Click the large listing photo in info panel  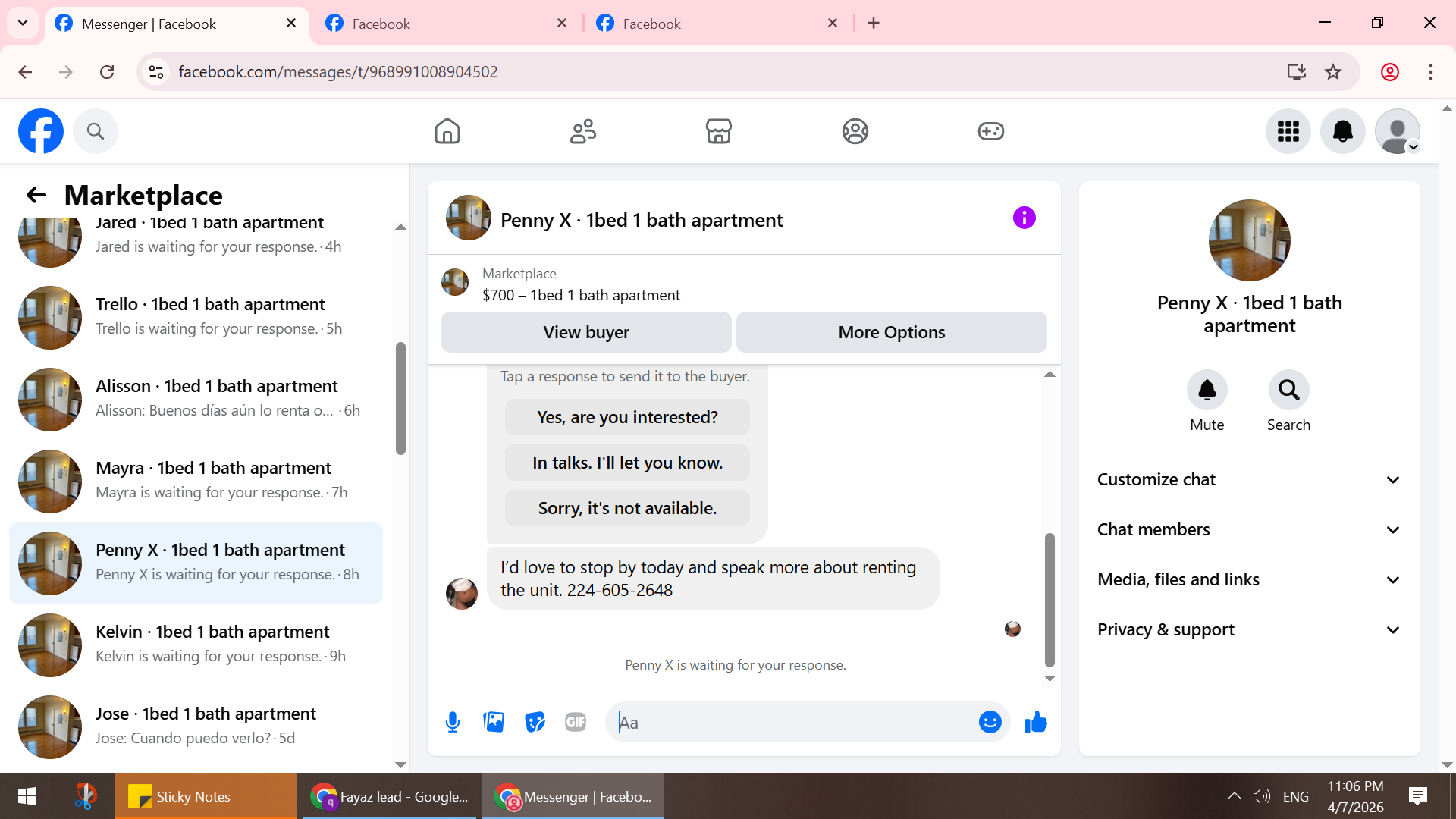[1250, 240]
